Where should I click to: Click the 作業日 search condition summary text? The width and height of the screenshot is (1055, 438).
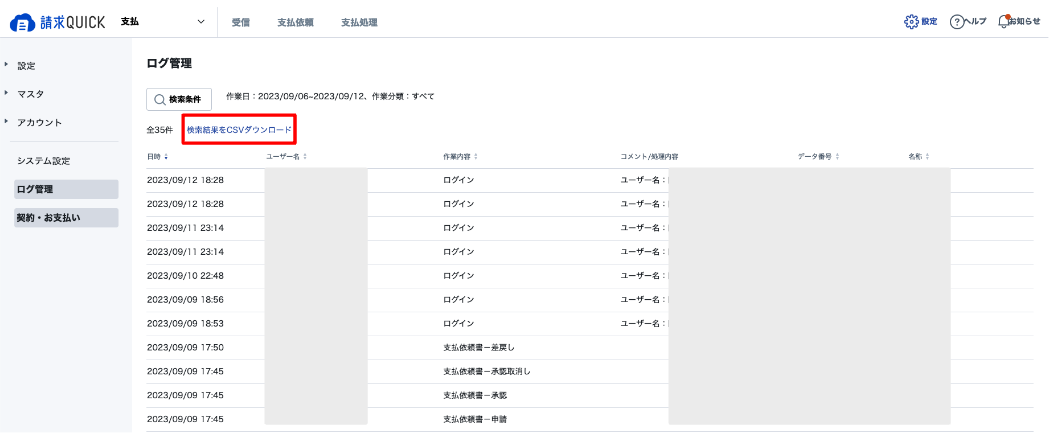(x=330, y=96)
